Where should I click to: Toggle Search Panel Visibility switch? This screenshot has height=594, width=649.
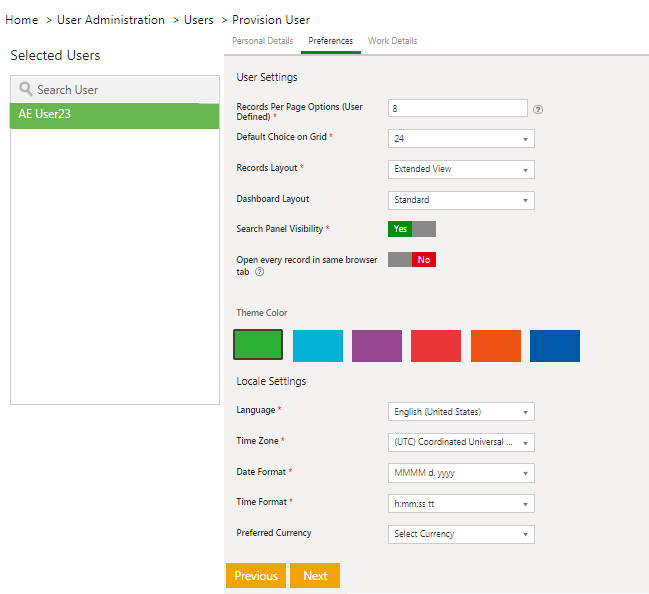(x=412, y=229)
